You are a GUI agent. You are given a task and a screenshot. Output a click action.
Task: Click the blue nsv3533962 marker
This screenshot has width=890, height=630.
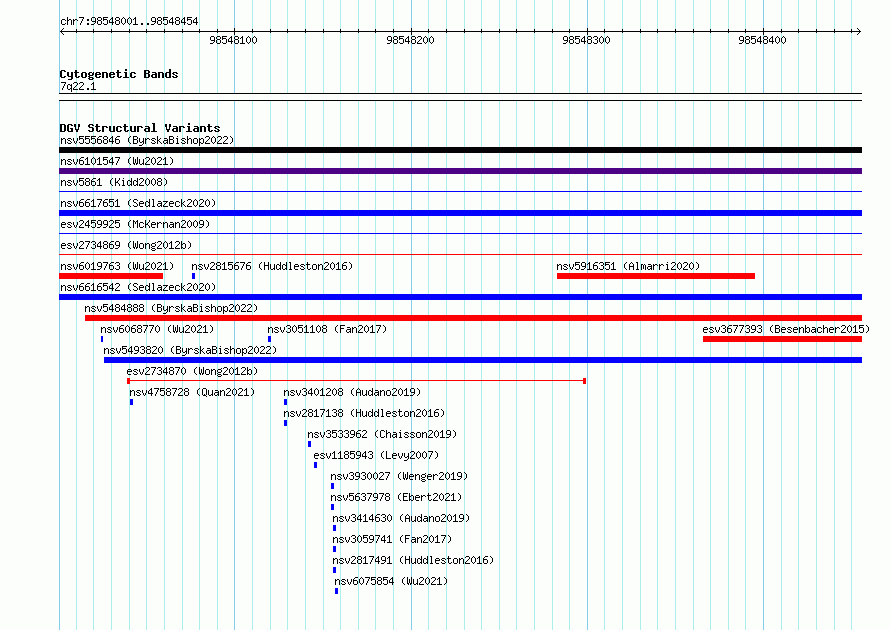[x=309, y=444]
